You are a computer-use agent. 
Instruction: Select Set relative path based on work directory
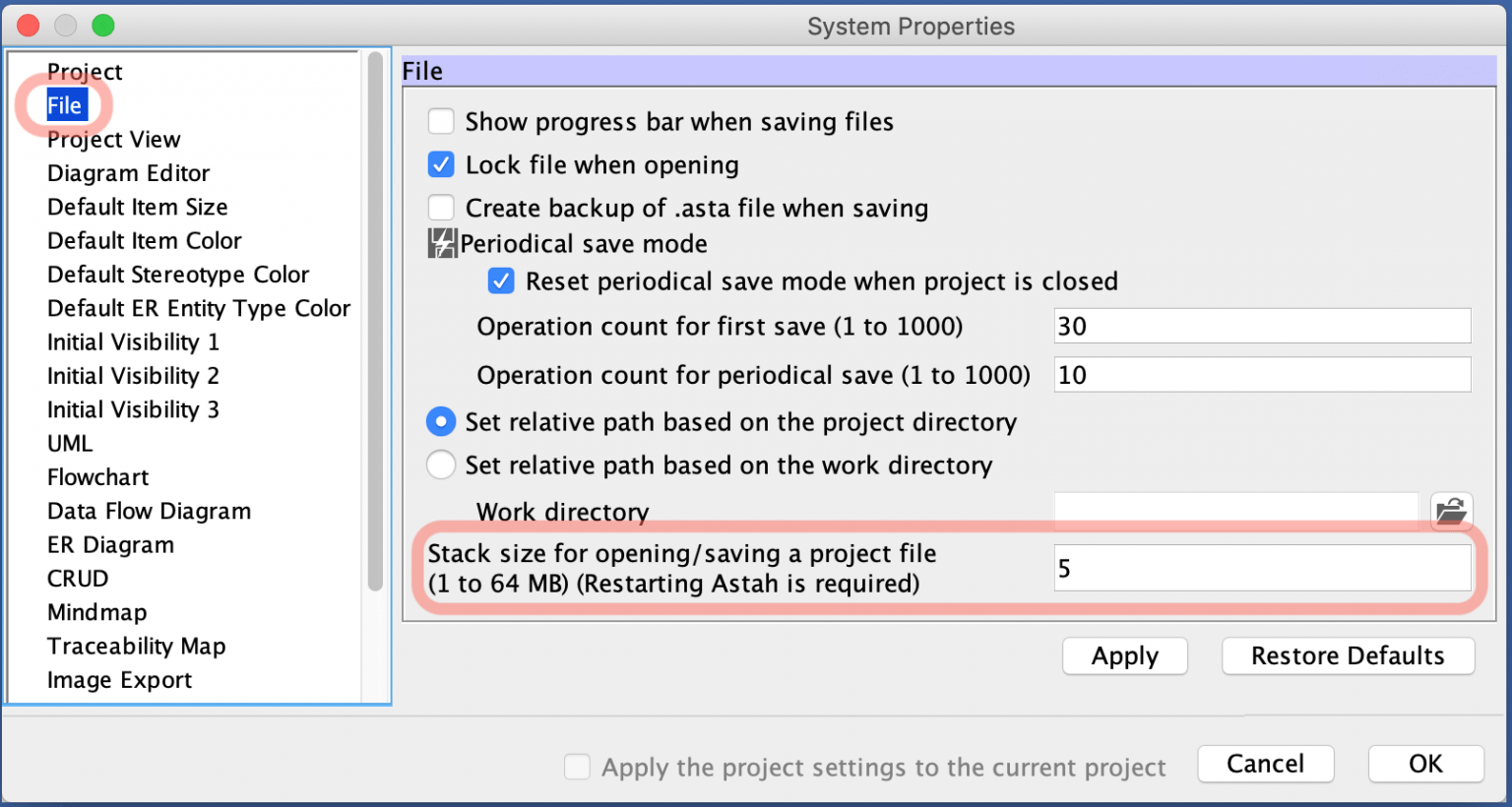point(440,465)
